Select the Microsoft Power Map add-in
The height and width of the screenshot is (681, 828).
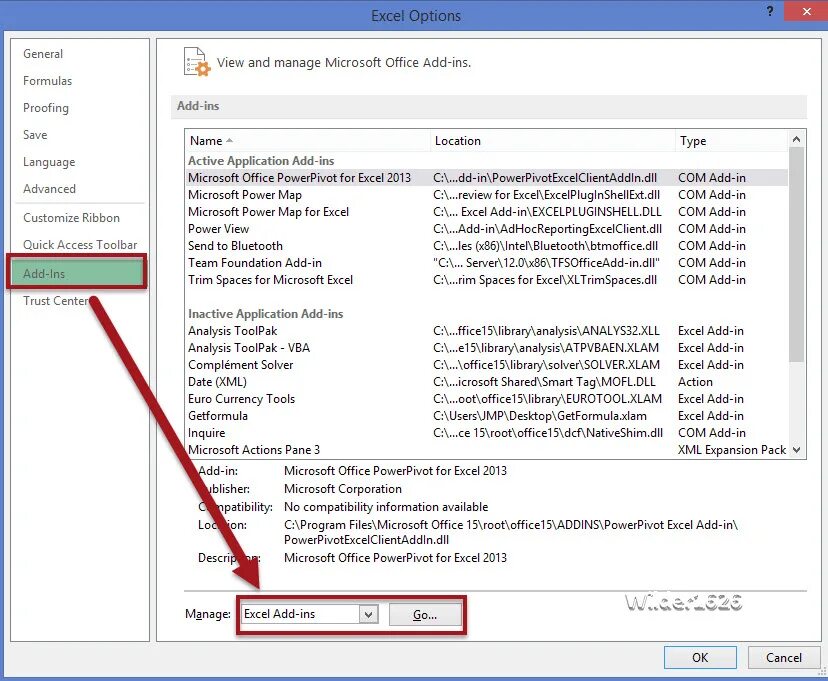tap(486, 195)
